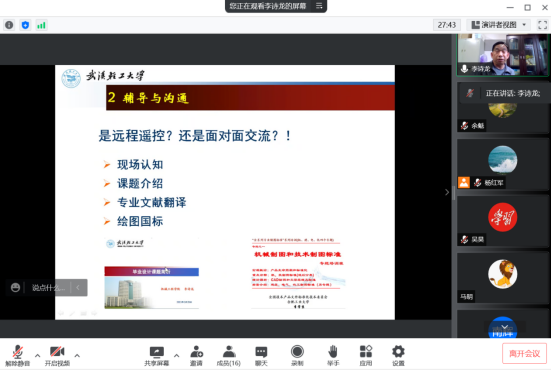Viewport: 552px width, 371px height.
Task: Open the Chat (聊天) icon
Action: (261, 356)
